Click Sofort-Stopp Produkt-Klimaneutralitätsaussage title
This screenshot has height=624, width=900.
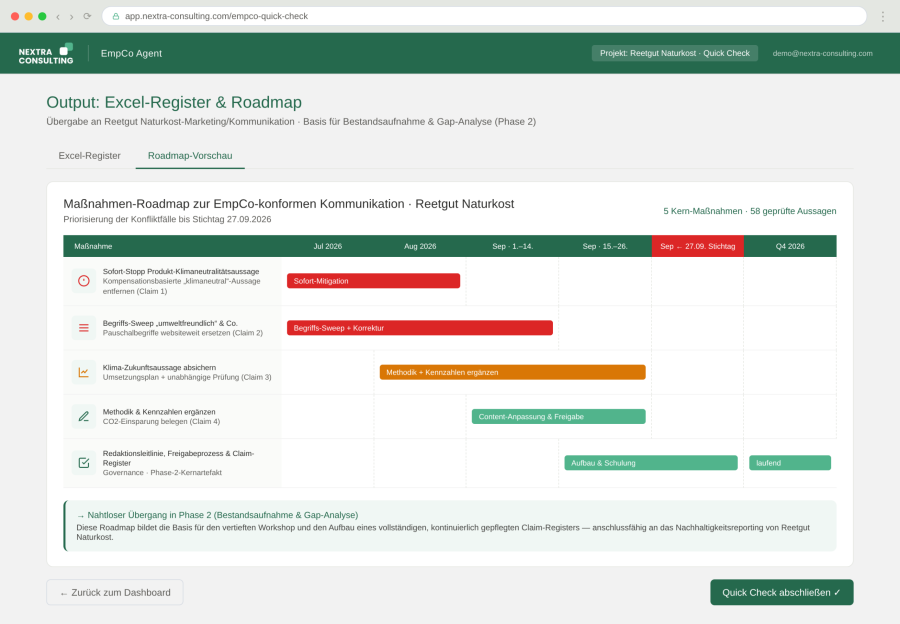click(181, 272)
